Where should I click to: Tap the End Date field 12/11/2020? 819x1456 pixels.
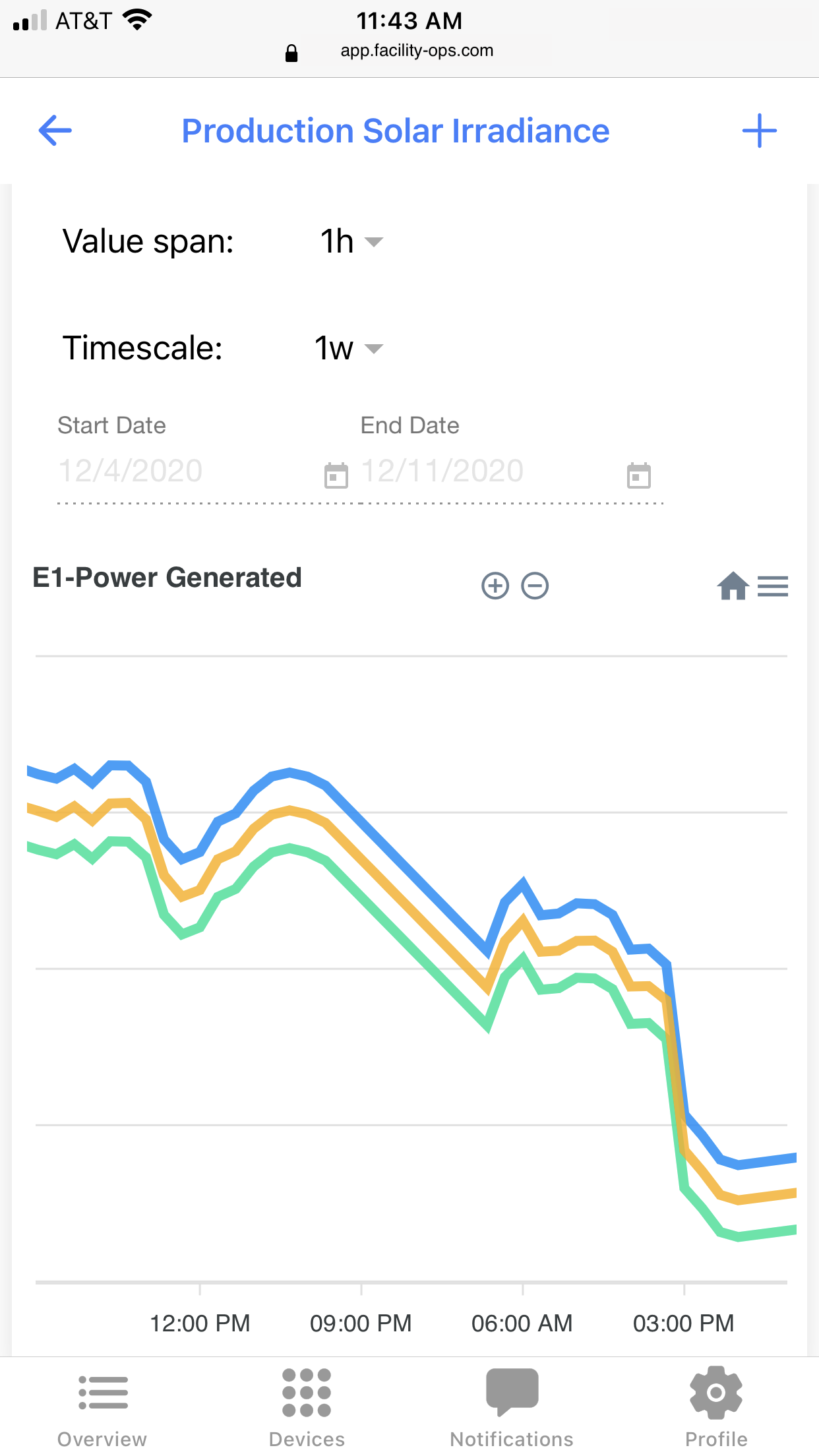click(x=442, y=471)
